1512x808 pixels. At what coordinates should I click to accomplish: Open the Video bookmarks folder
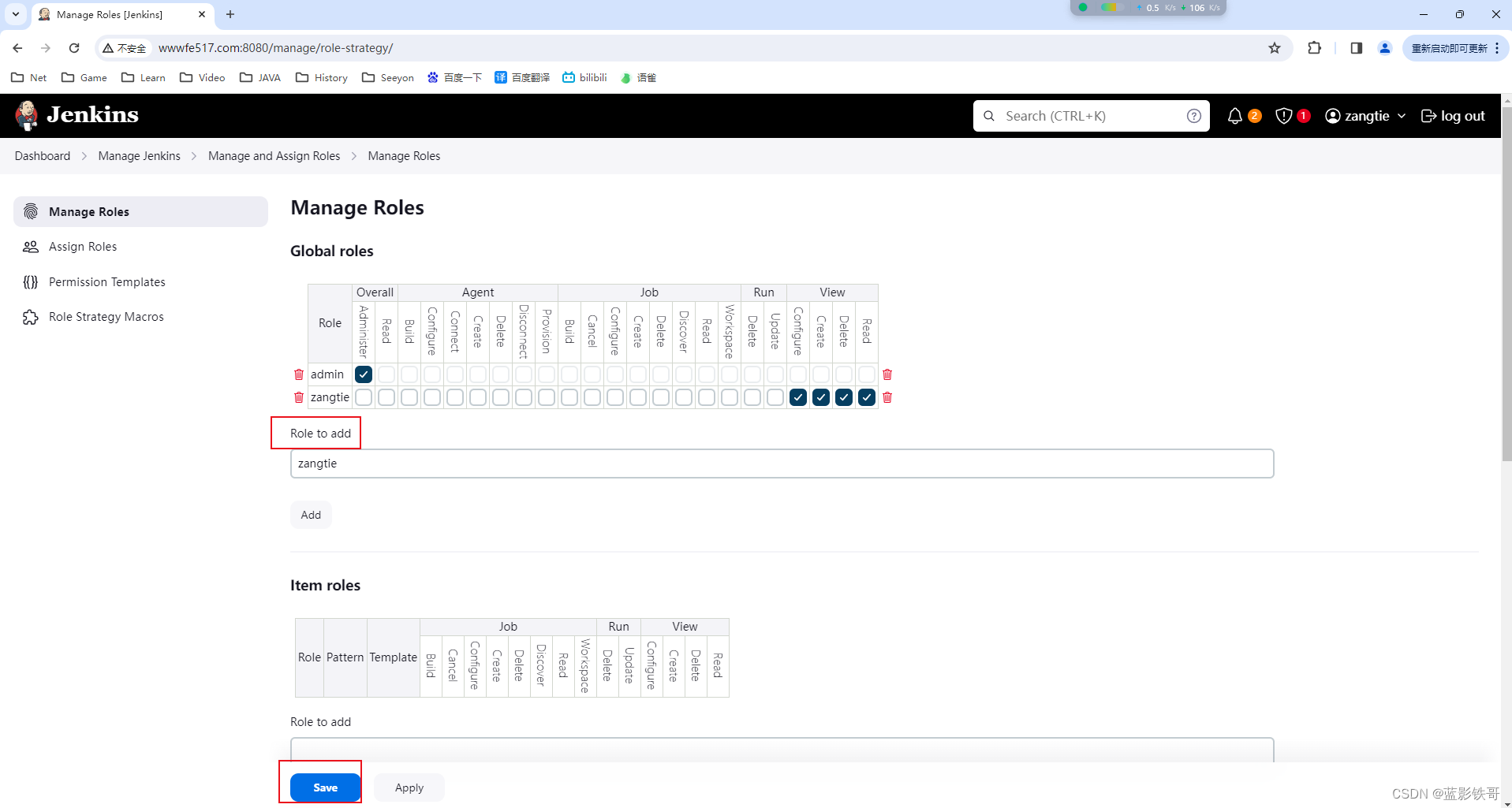click(x=203, y=77)
